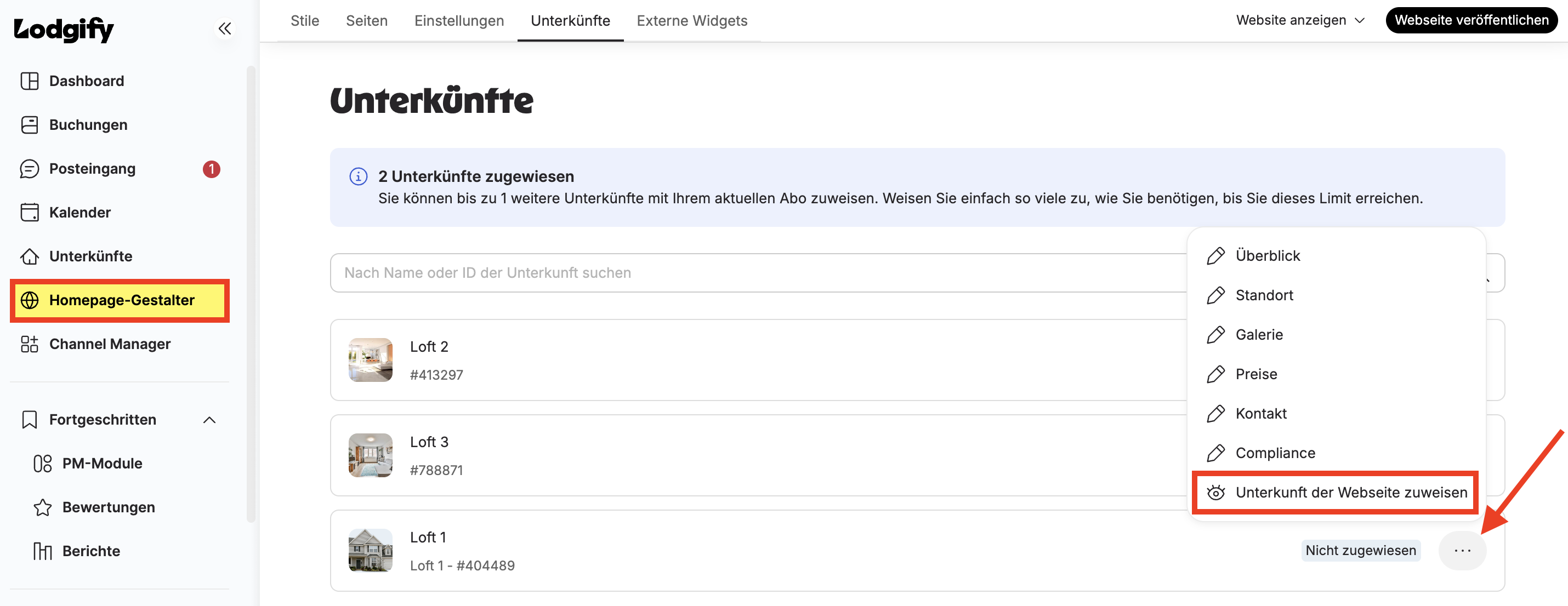Click the Nicht zugewiesen status badge
Screen dimensions: 1568x606
pos(1360,550)
